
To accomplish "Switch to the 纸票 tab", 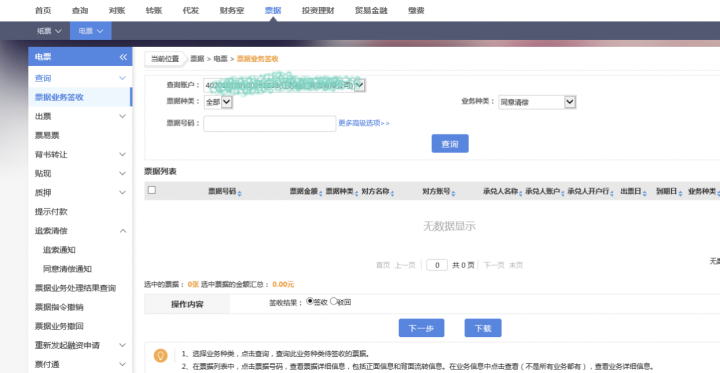I will pos(49,31).
